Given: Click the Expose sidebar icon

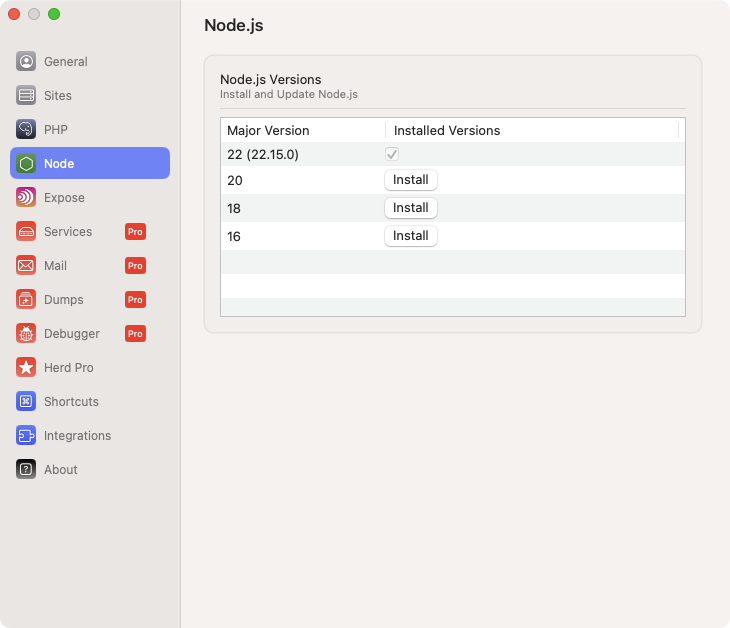Looking at the screenshot, I should pos(26,198).
